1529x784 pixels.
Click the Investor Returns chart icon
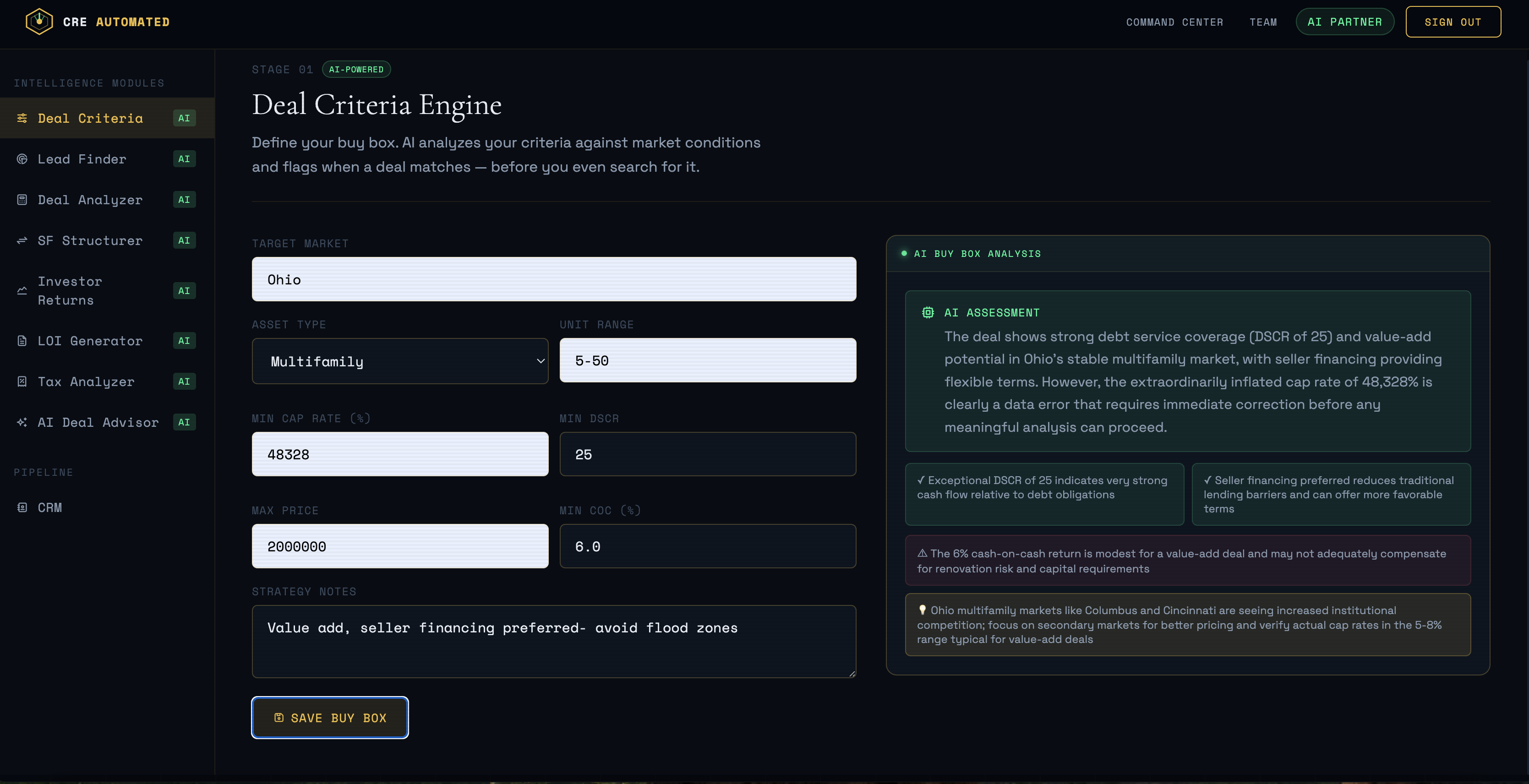point(22,291)
